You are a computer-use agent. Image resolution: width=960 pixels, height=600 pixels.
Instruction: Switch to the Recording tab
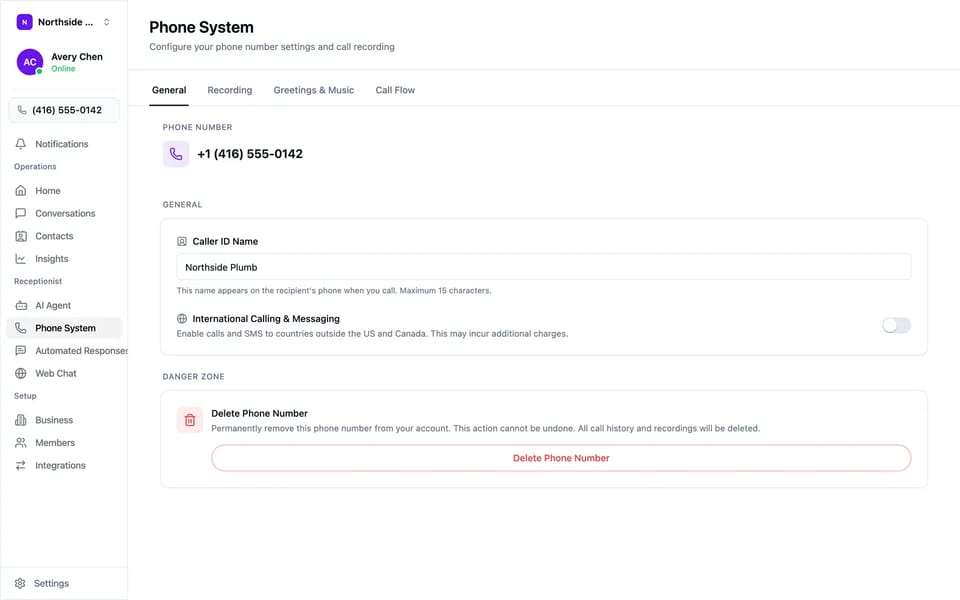pos(230,90)
